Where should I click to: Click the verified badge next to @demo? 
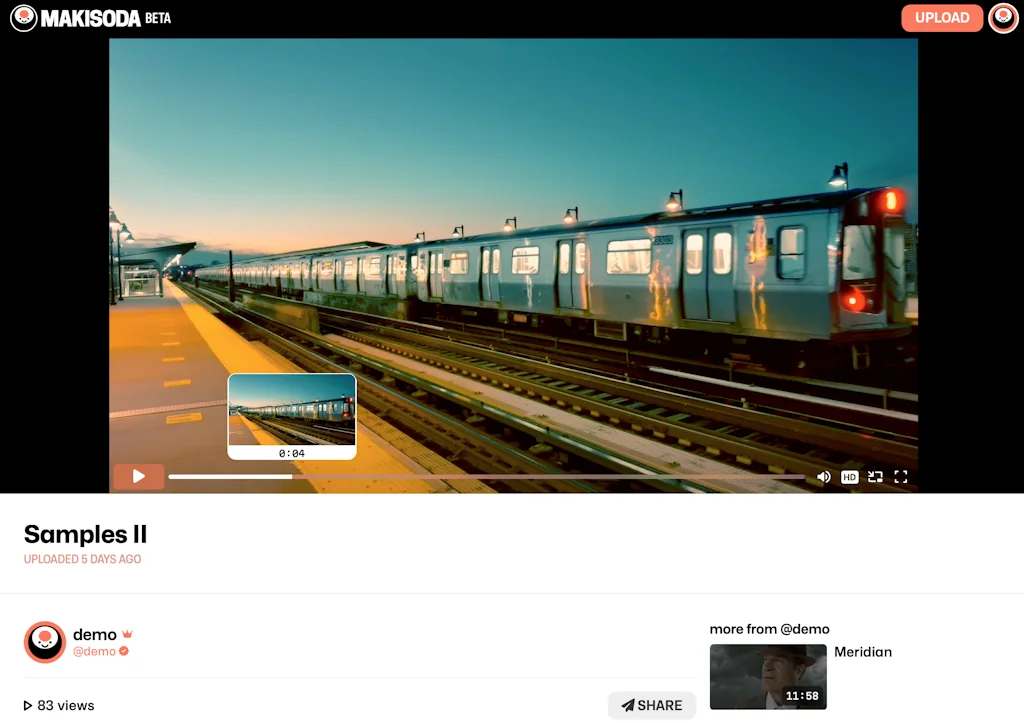point(123,650)
